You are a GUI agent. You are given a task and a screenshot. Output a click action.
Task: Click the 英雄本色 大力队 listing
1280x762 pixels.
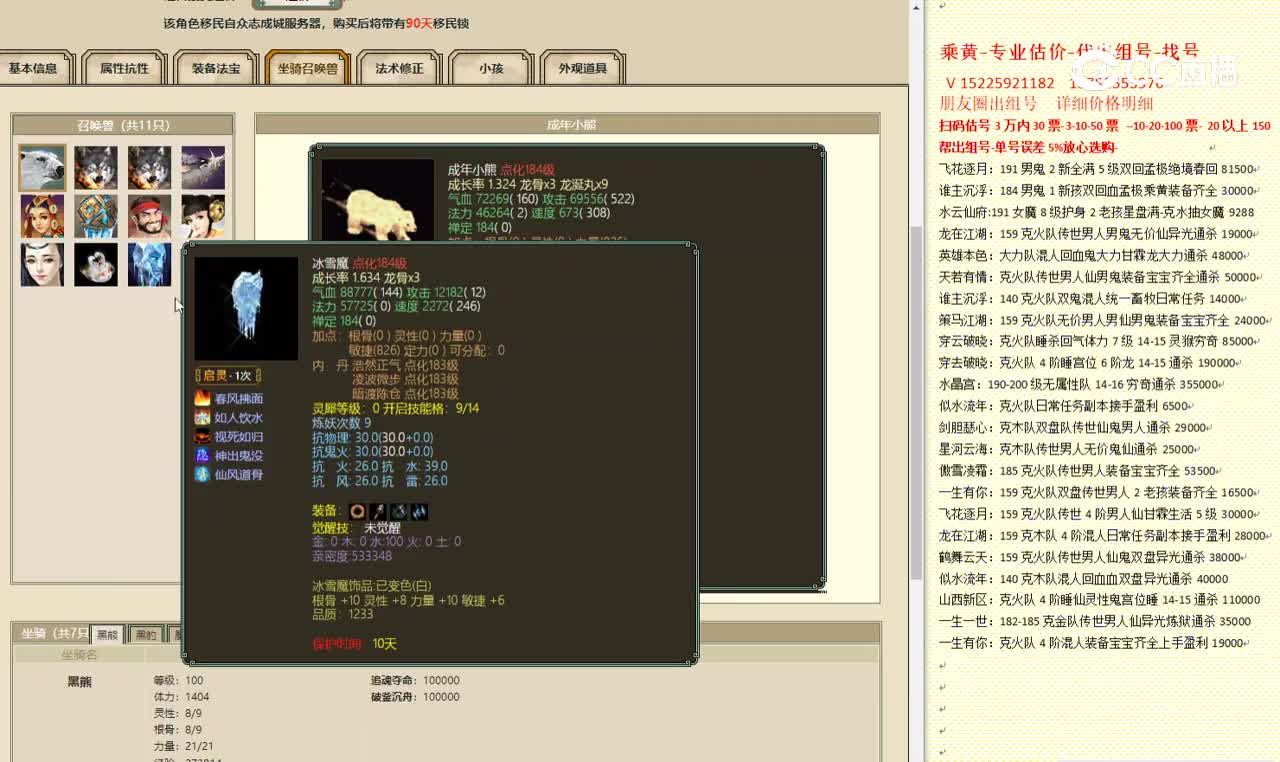coord(1092,255)
